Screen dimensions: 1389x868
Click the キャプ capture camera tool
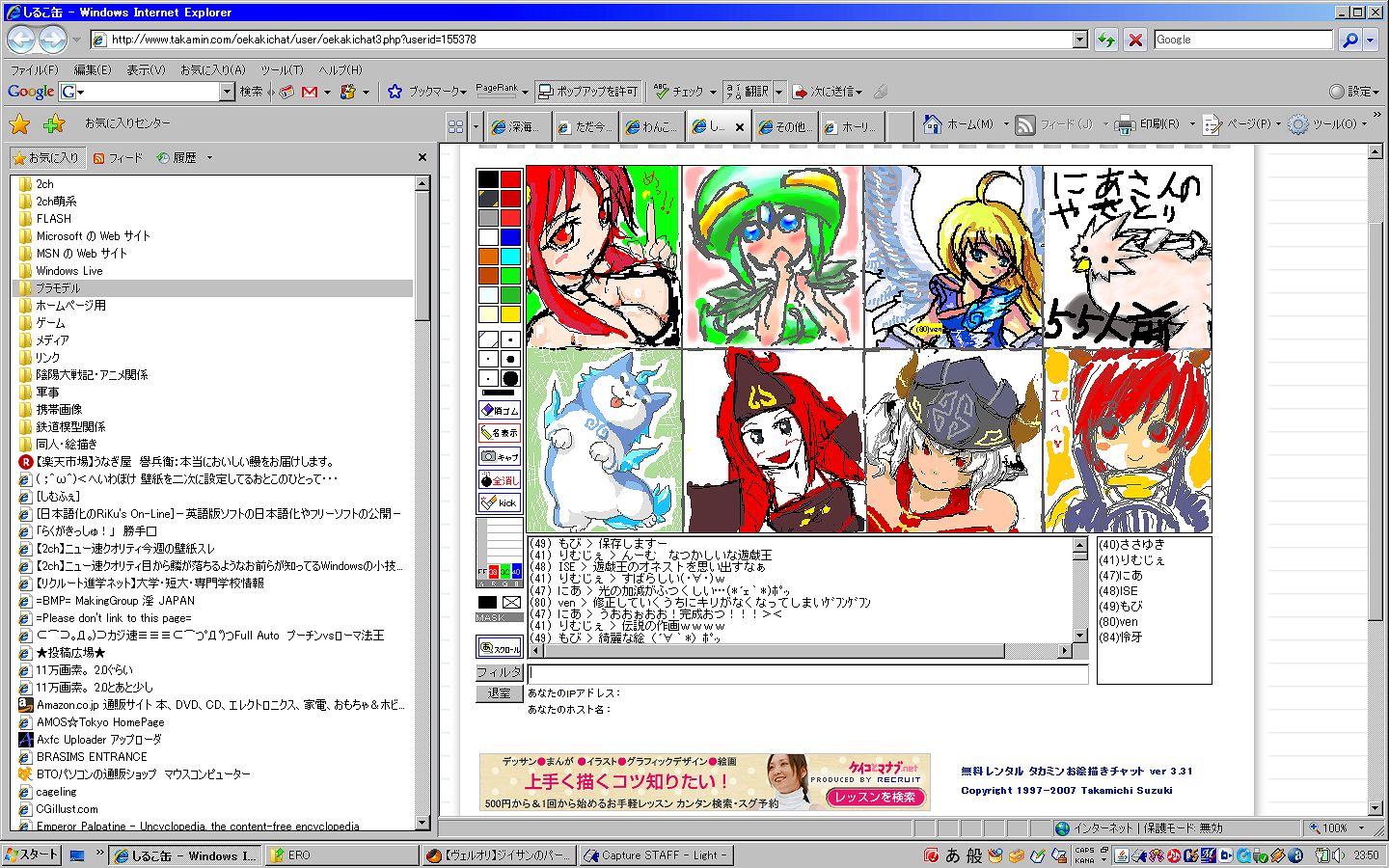tap(500, 456)
